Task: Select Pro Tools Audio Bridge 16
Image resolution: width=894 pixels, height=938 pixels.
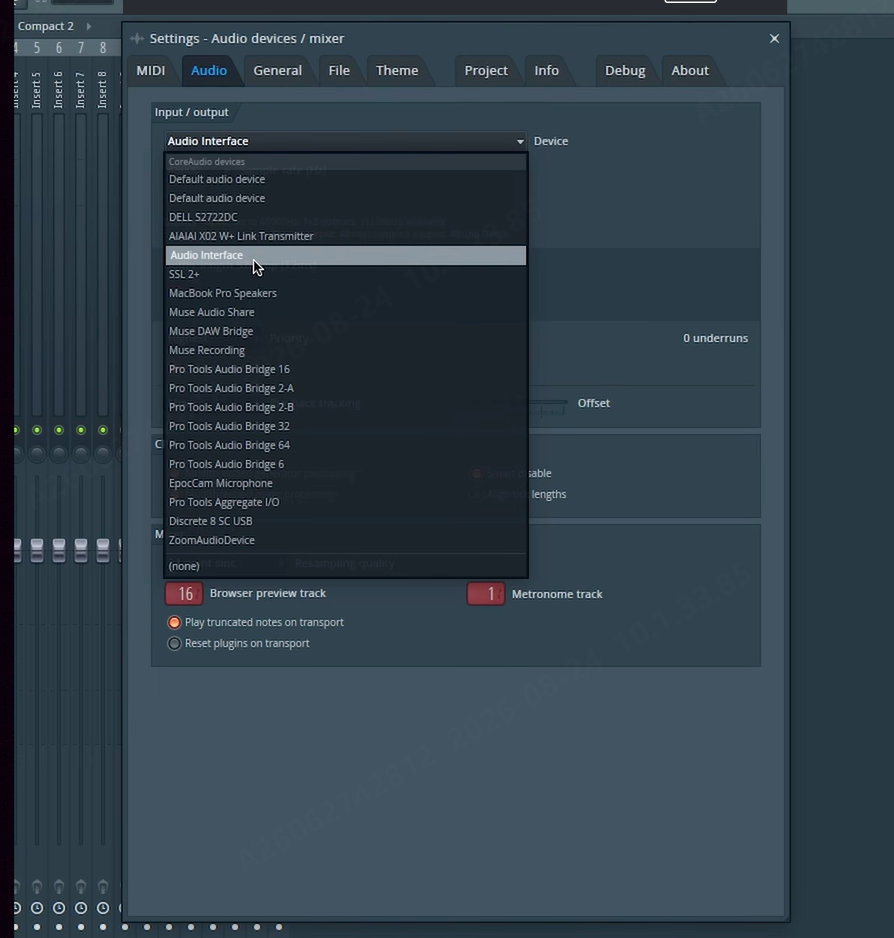Action: [x=346, y=369]
